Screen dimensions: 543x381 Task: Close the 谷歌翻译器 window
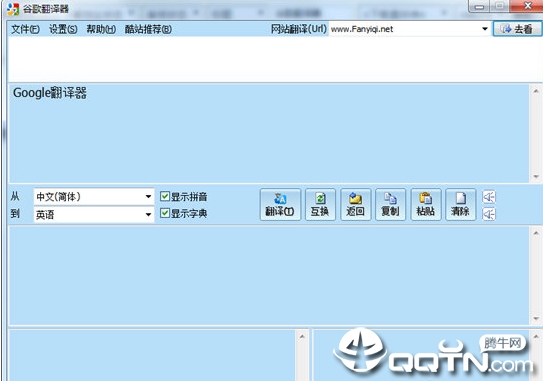coord(527,6)
